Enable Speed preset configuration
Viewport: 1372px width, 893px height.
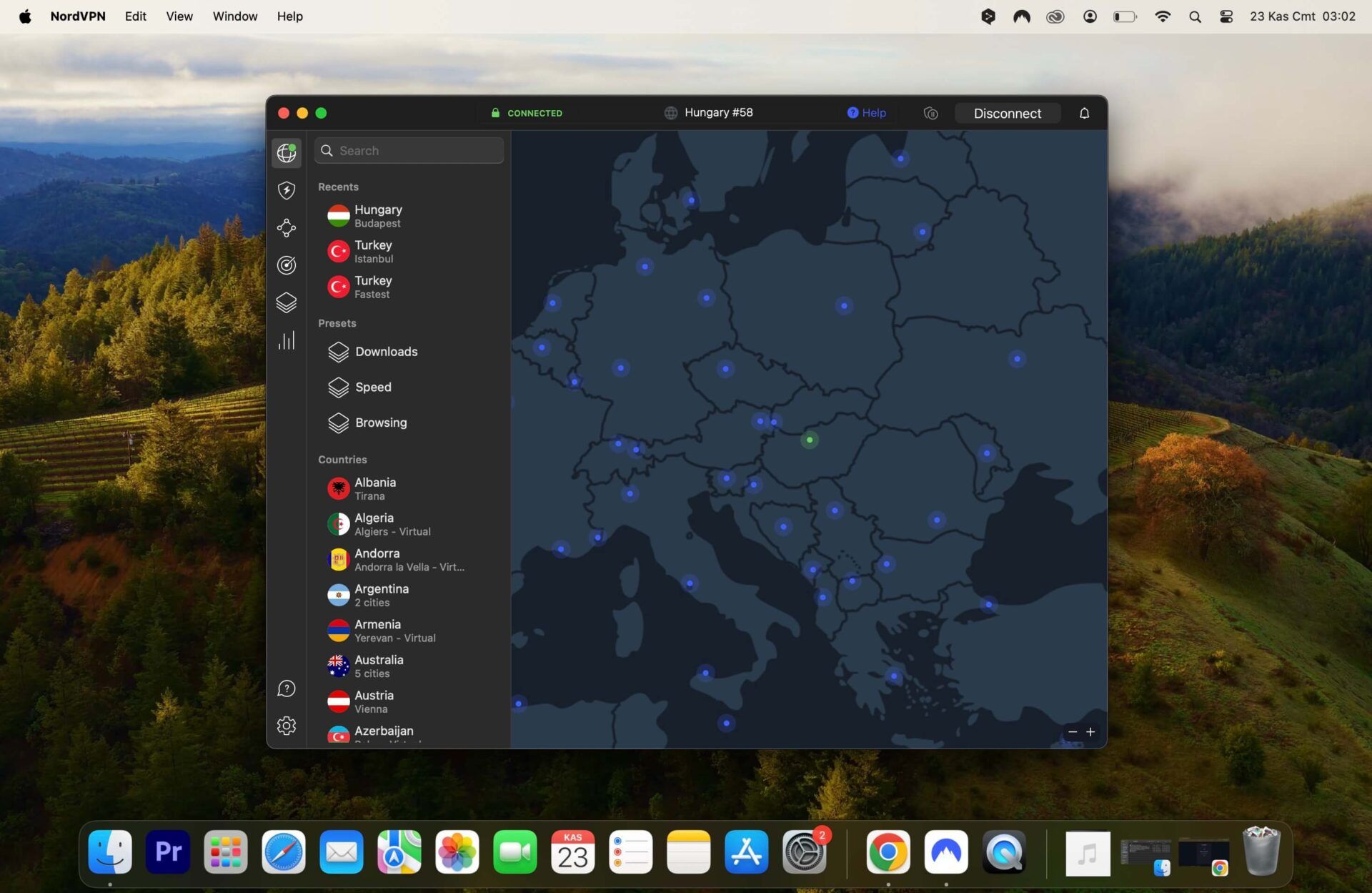(x=372, y=387)
